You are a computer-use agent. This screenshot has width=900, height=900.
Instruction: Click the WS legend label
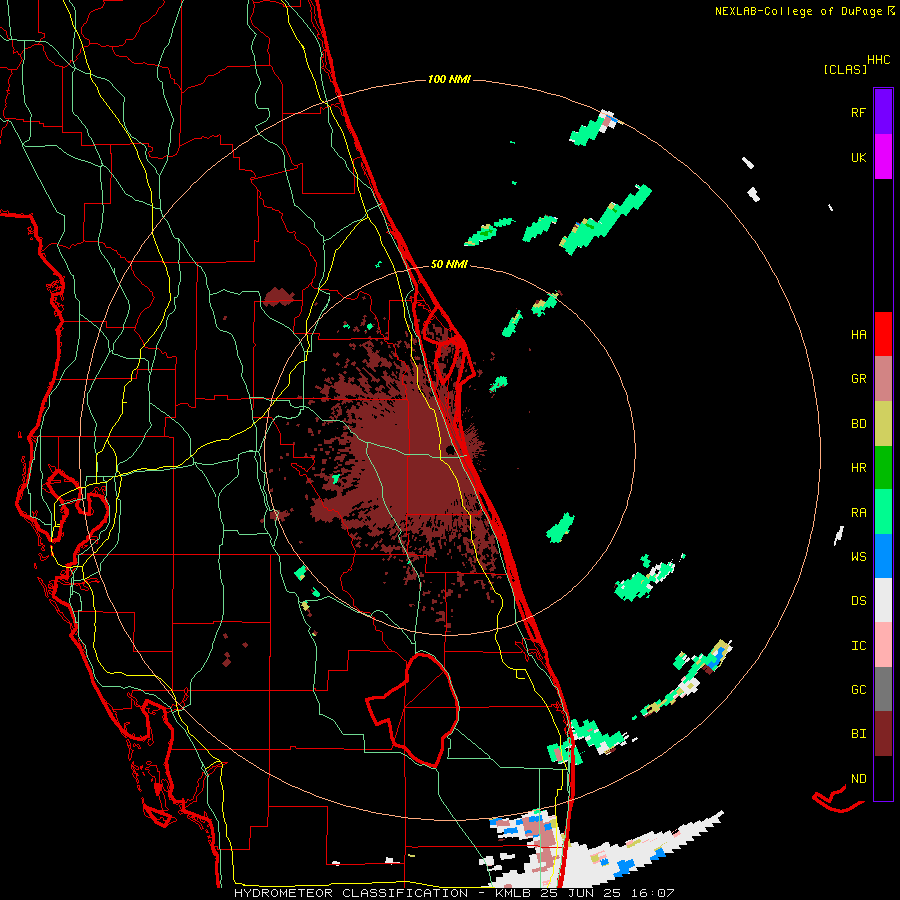(x=858, y=556)
